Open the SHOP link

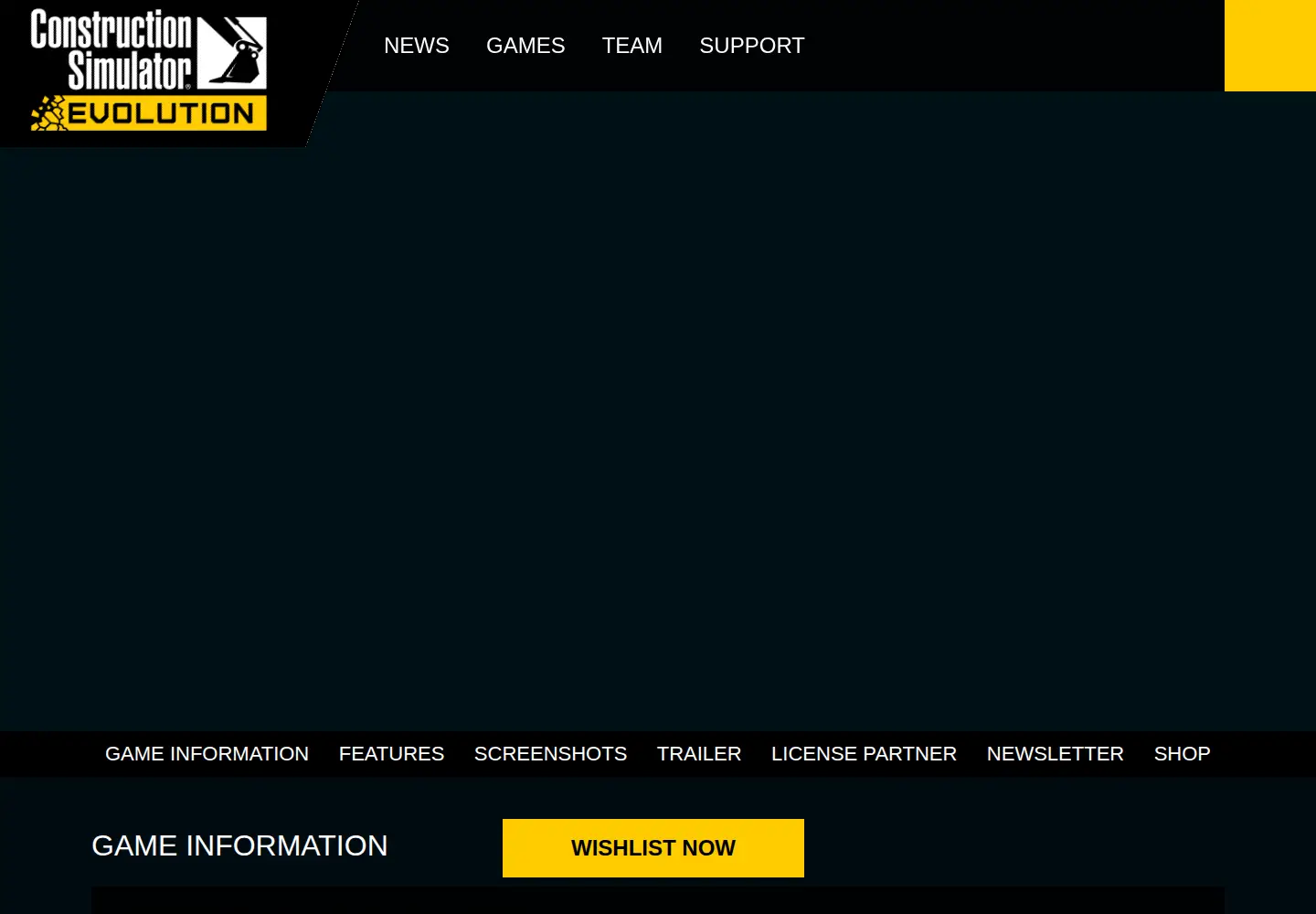click(1182, 754)
